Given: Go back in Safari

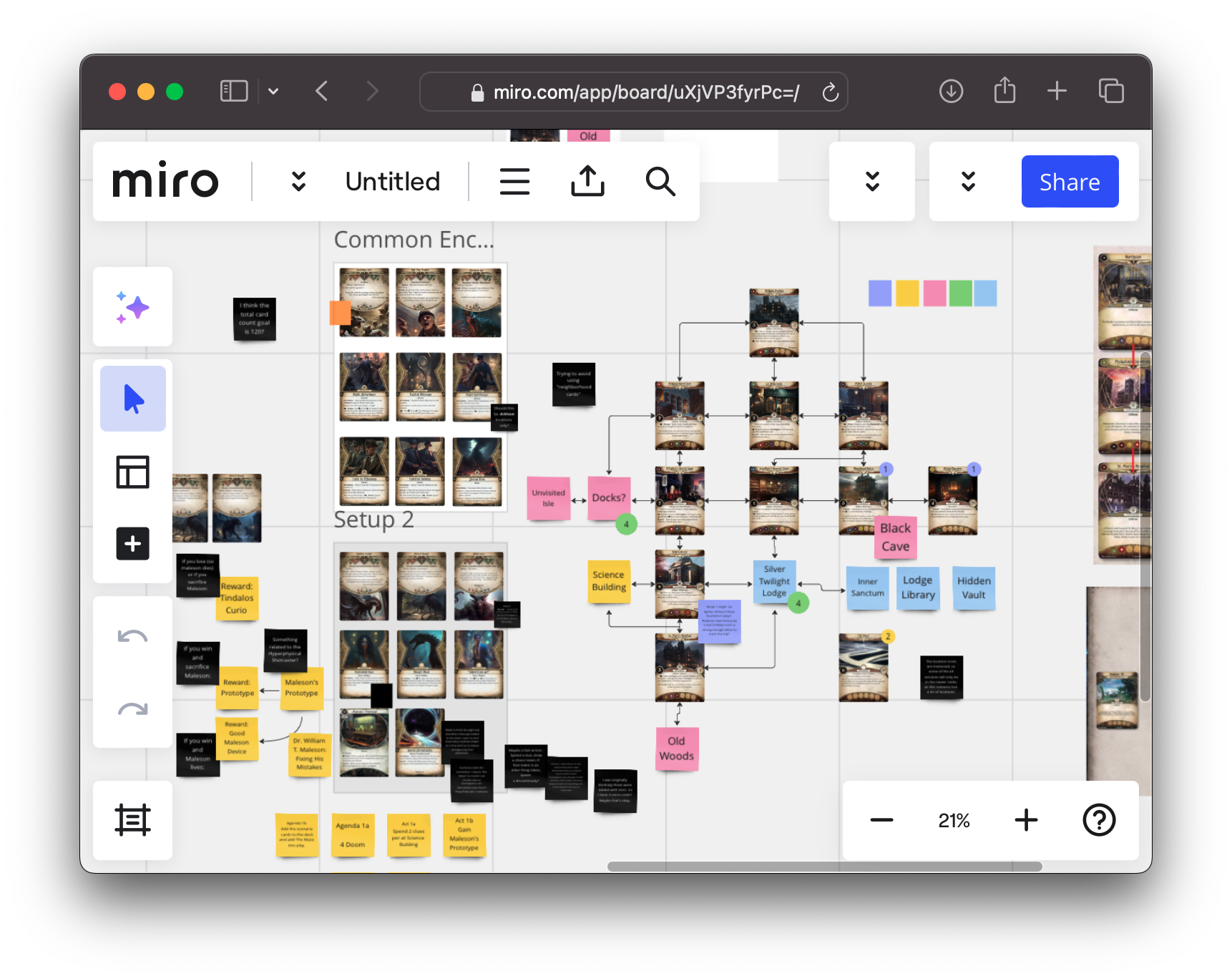Looking at the screenshot, I should pos(322,92).
